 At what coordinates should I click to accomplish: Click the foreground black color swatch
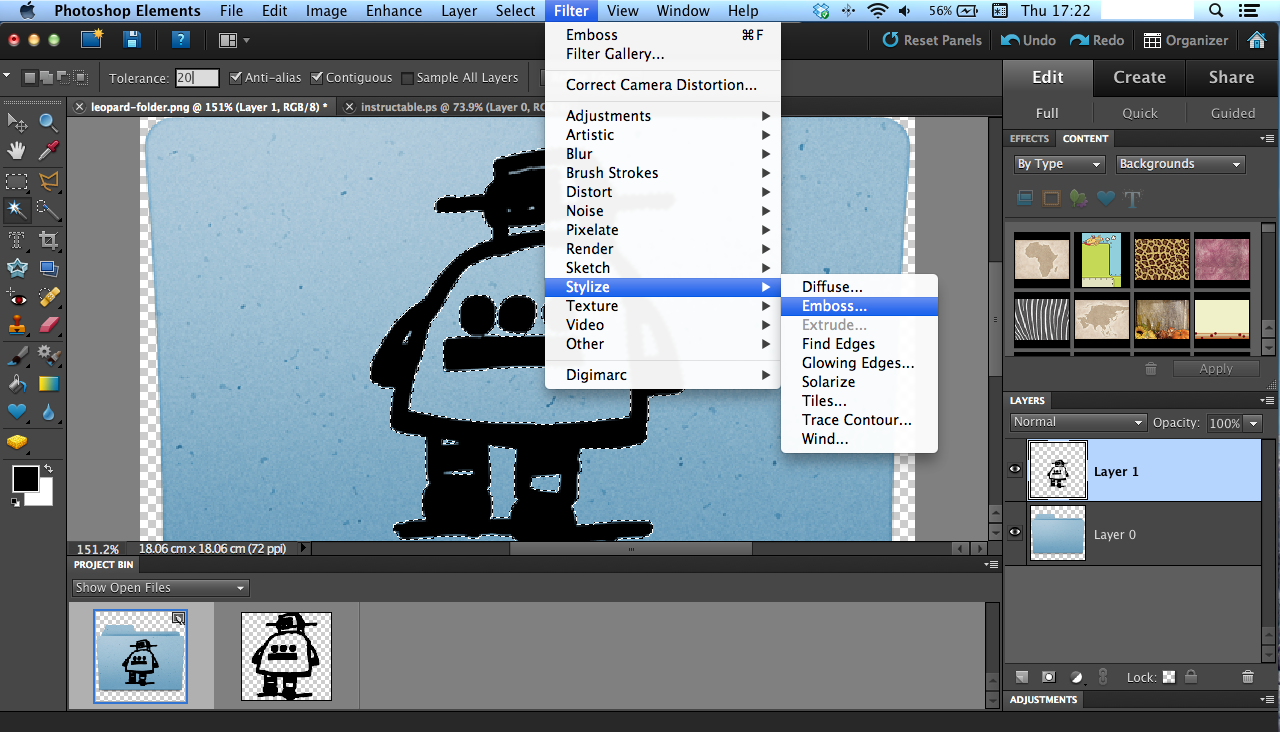tap(25, 479)
